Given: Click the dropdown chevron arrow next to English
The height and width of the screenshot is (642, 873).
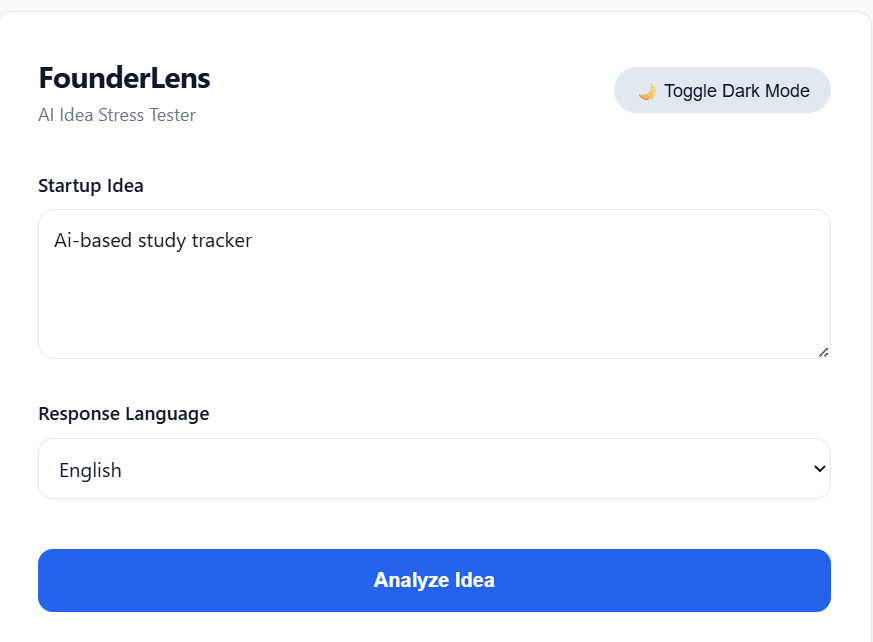Looking at the screenshot, I should (x=819, y=468).
